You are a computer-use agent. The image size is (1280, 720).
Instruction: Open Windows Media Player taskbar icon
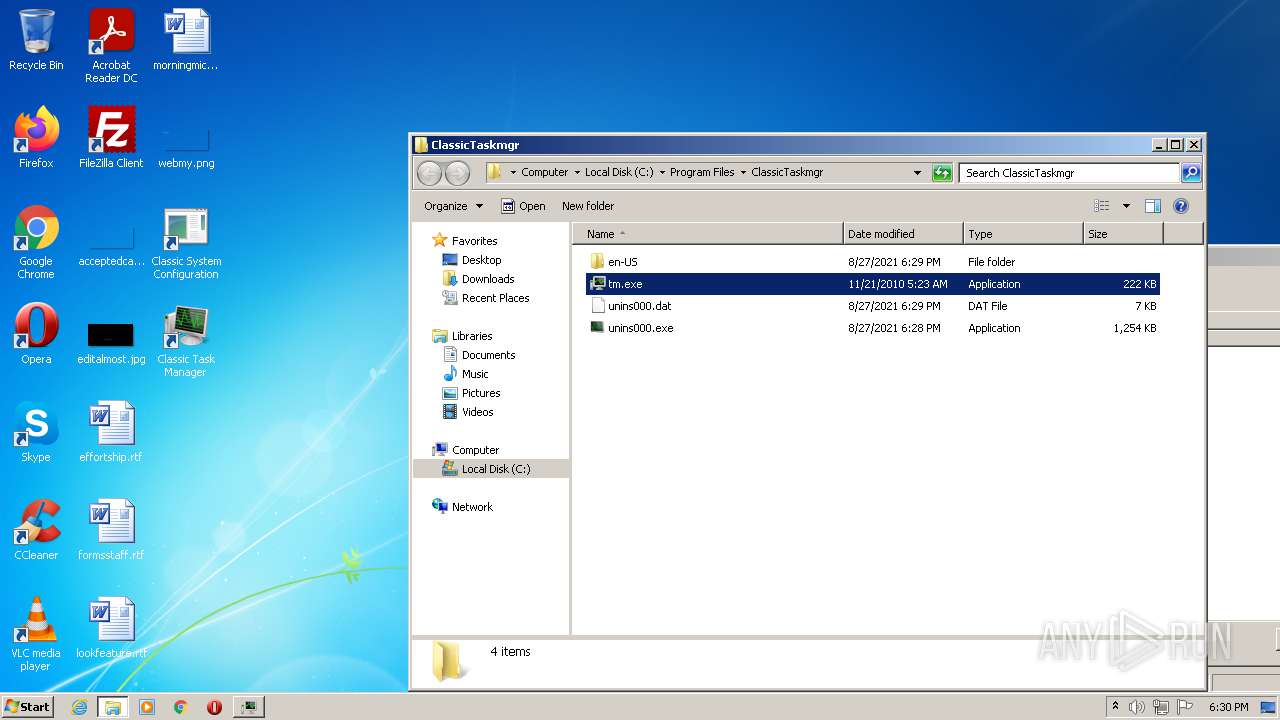pyautogui.click(x=147, y=707)
